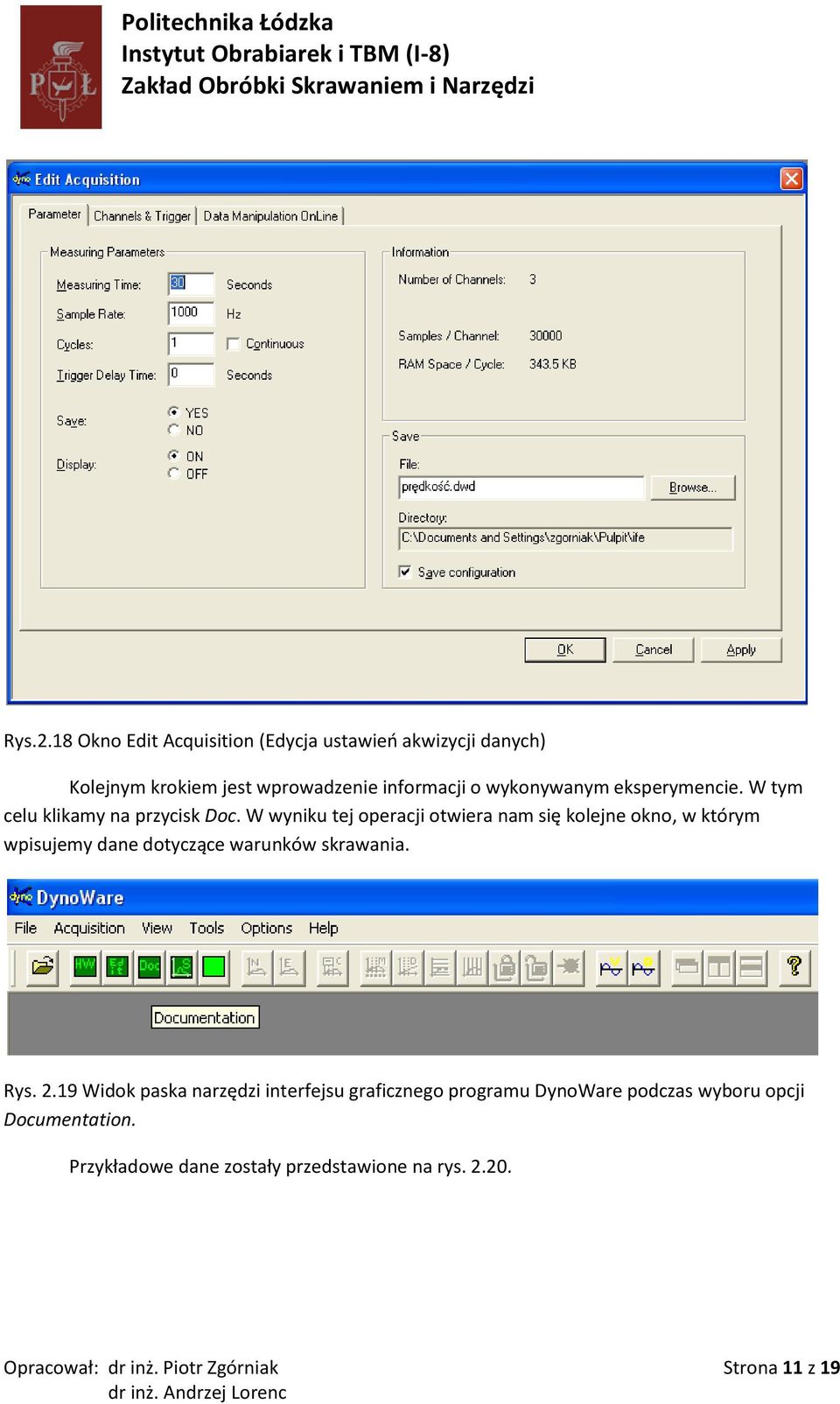Viewport: 840px width, 1404px height.
Task: Open the Tools menu
Action: tap(206, 928)
